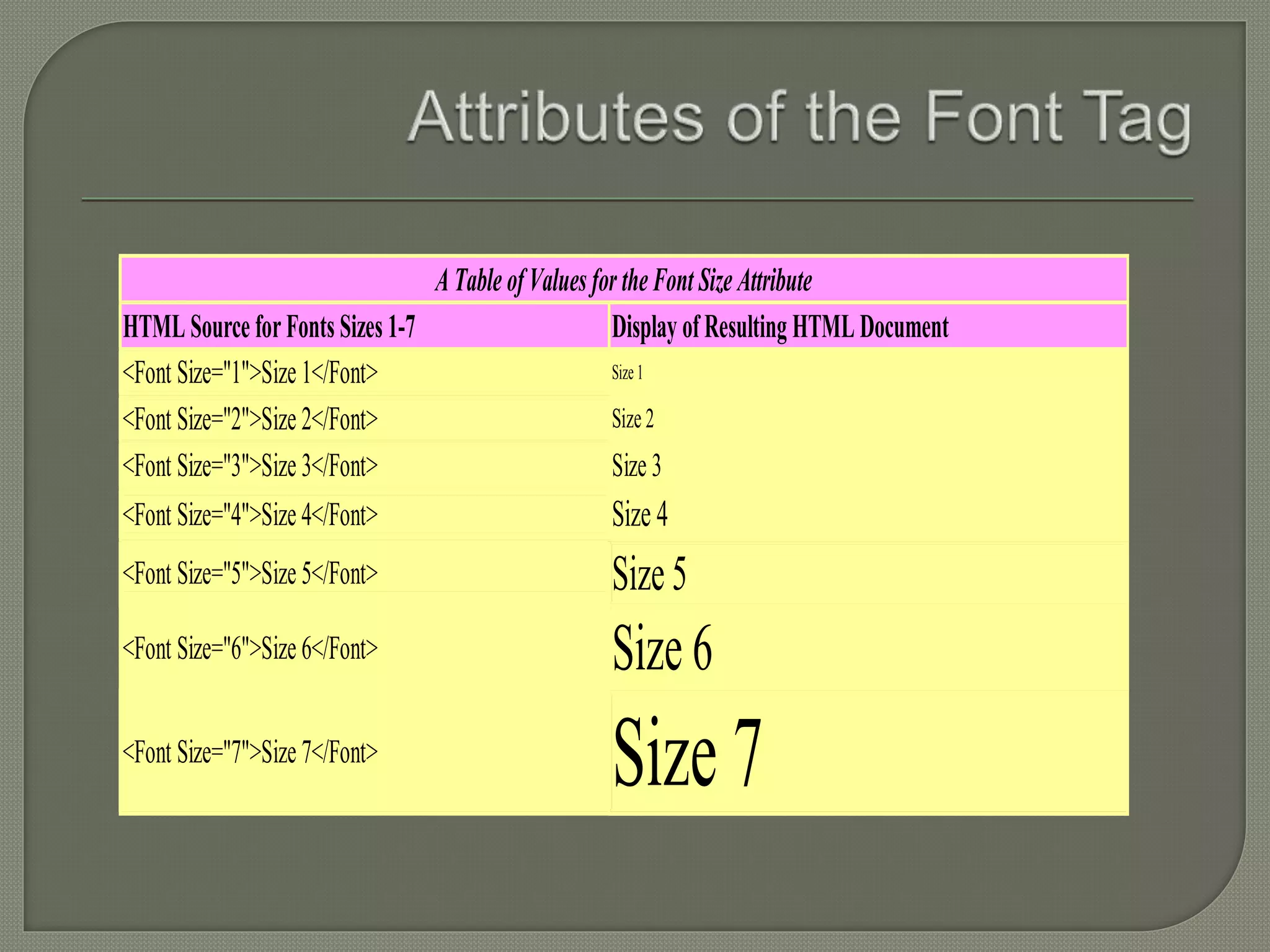Click the large rendered 'Size 7' text
Image resolution: width=1270 pixels, height=952 pixels.
[x=687, y=752]
